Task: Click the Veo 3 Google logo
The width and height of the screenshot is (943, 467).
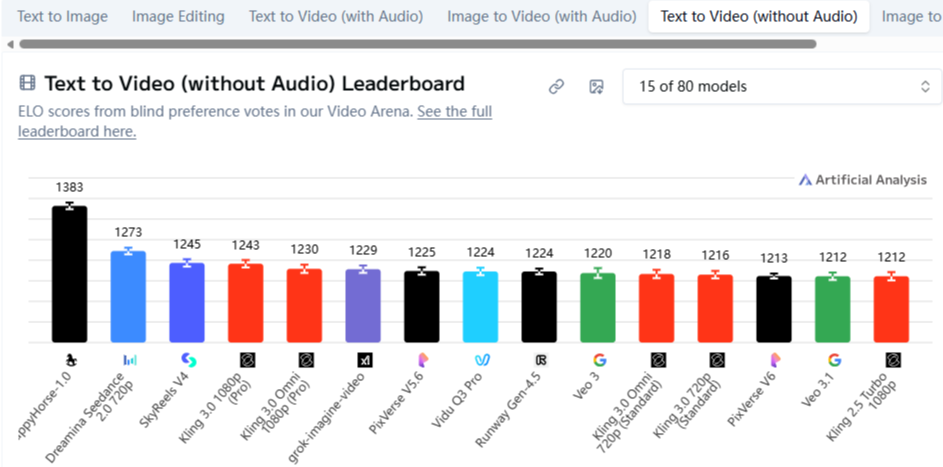Action: click(598, 359)
